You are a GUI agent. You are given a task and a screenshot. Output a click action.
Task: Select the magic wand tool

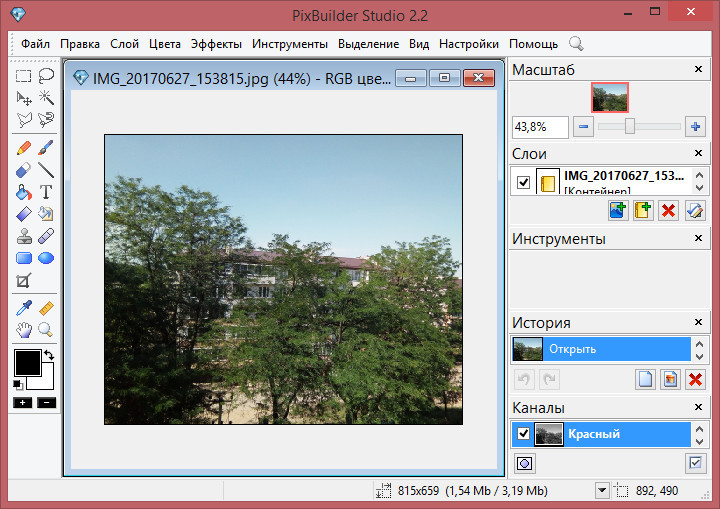pos(46,98)
